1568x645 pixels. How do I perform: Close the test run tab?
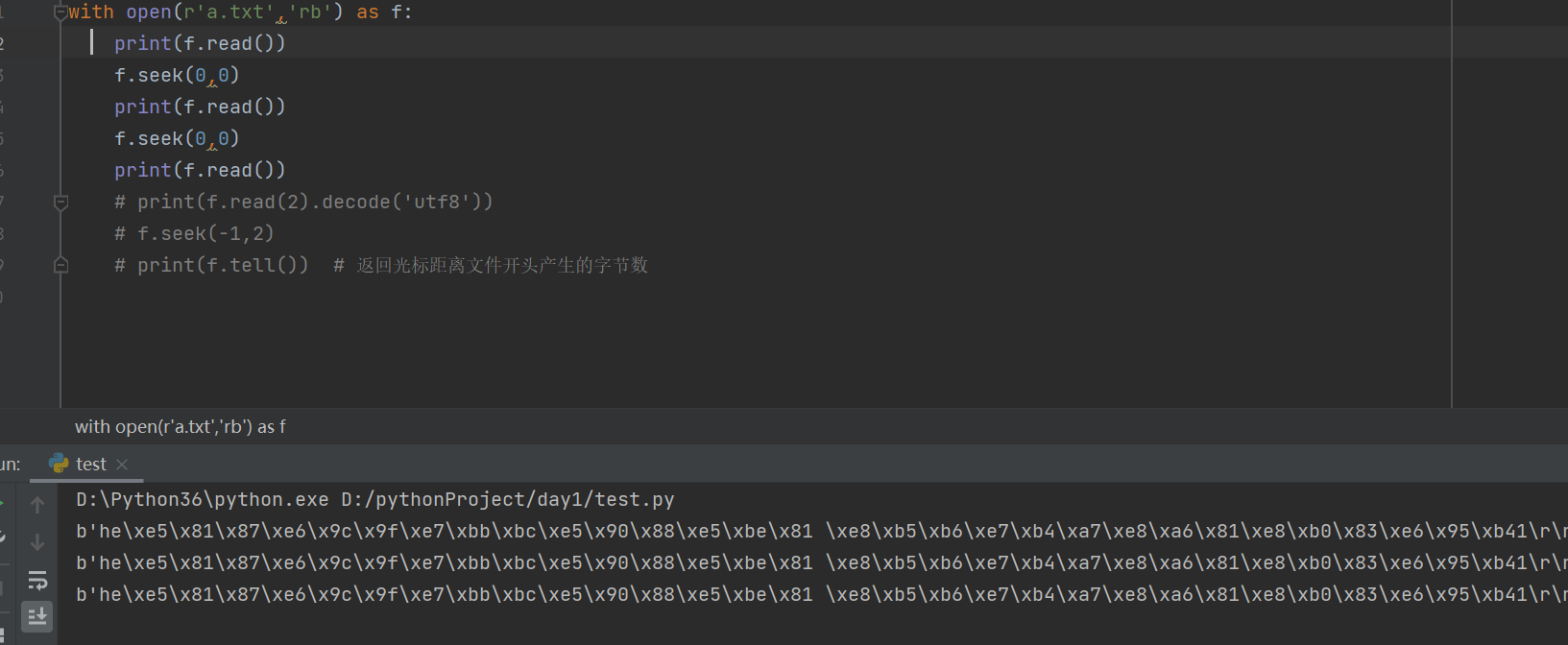[x=122, y=465]
